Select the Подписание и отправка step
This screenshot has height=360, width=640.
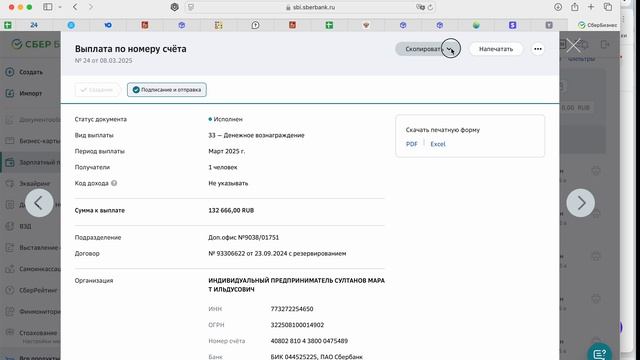point(167,90)
